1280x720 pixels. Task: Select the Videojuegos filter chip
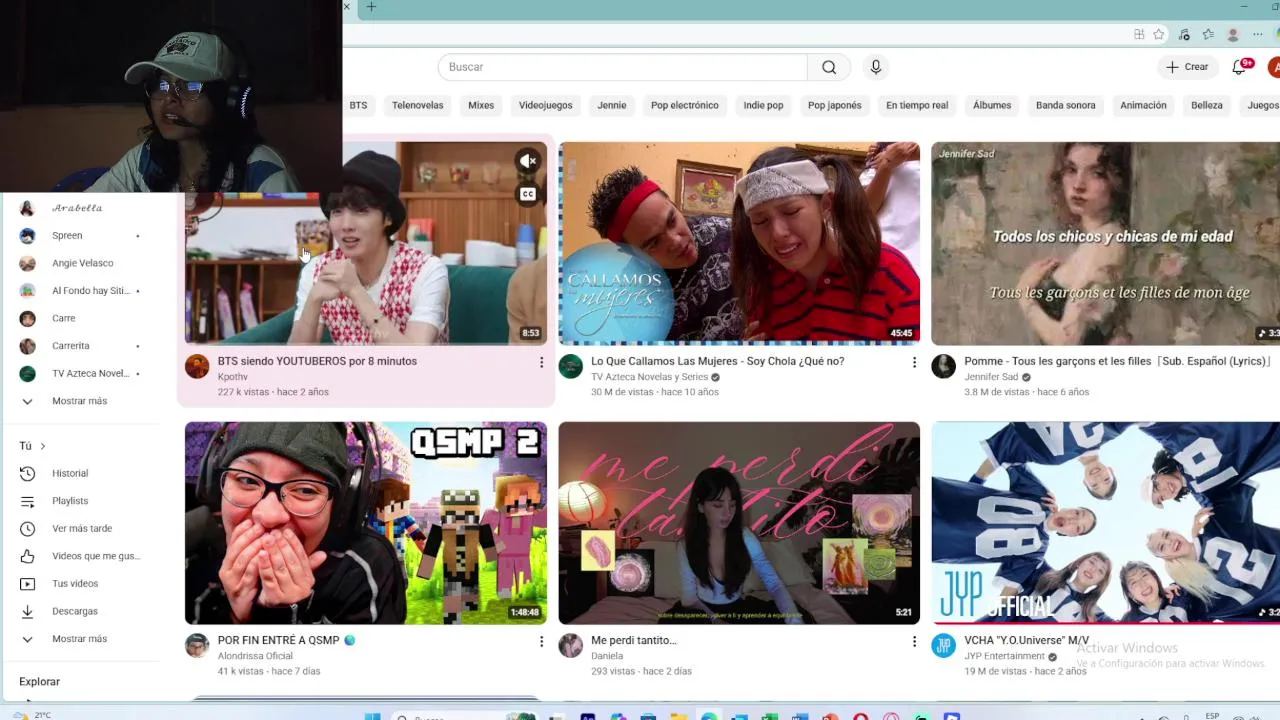[x=546, y=105]
